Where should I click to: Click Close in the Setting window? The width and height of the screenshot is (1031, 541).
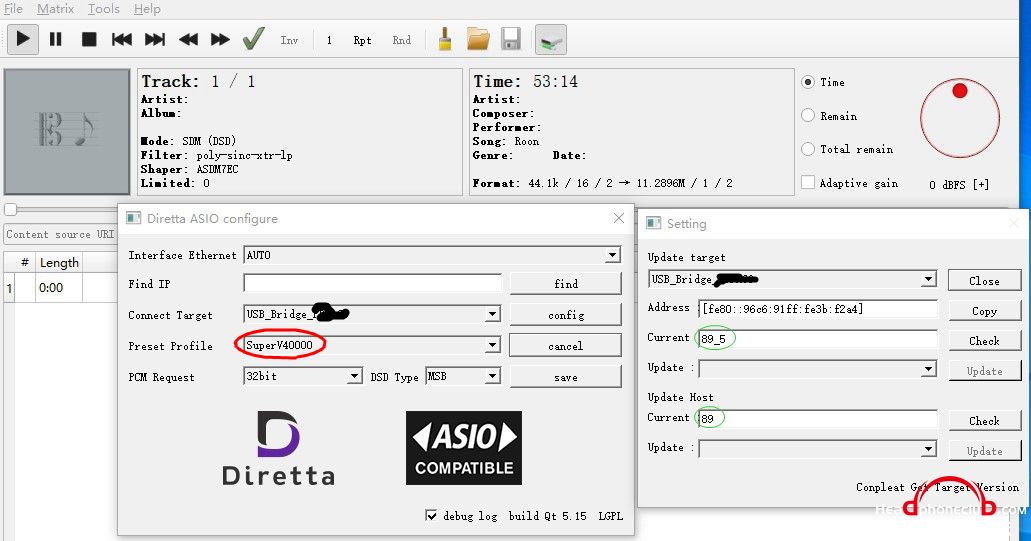(984, 281)
